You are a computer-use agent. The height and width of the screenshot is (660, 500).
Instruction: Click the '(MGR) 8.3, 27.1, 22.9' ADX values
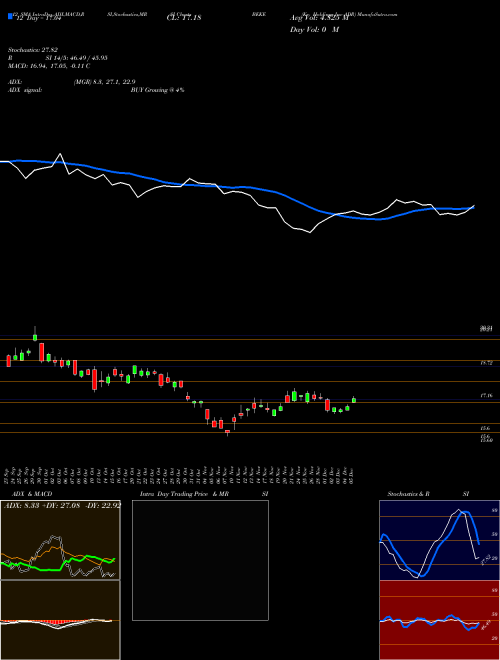(104, 82)
